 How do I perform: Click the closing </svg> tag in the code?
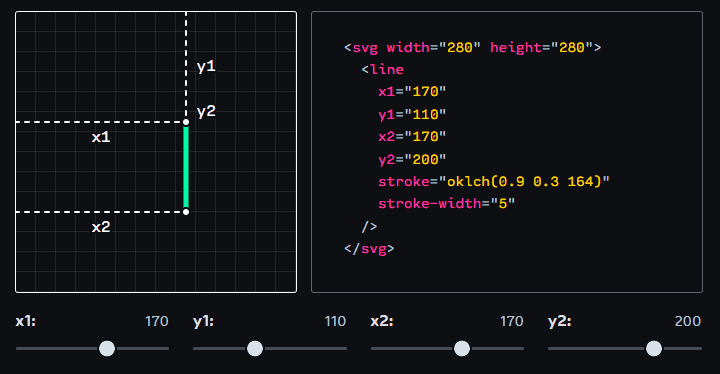tap(369, 249)
